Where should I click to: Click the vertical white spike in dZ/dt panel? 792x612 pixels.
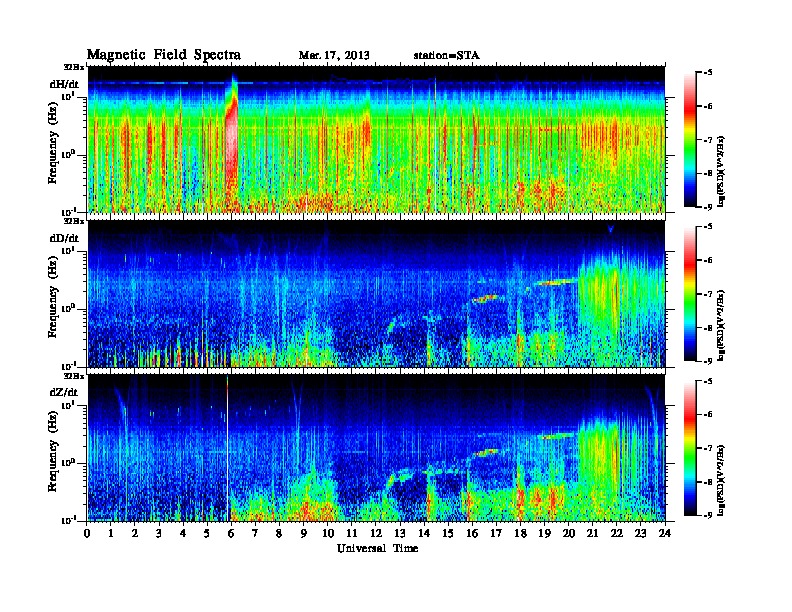click(x=227, y=448)
